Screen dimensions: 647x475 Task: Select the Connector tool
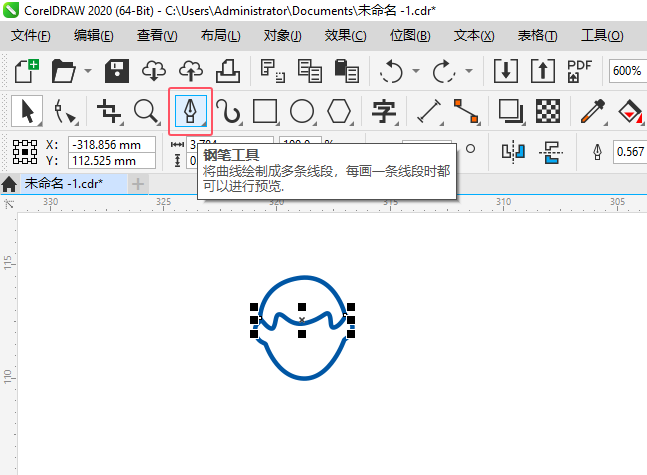(x=466, y=111)
